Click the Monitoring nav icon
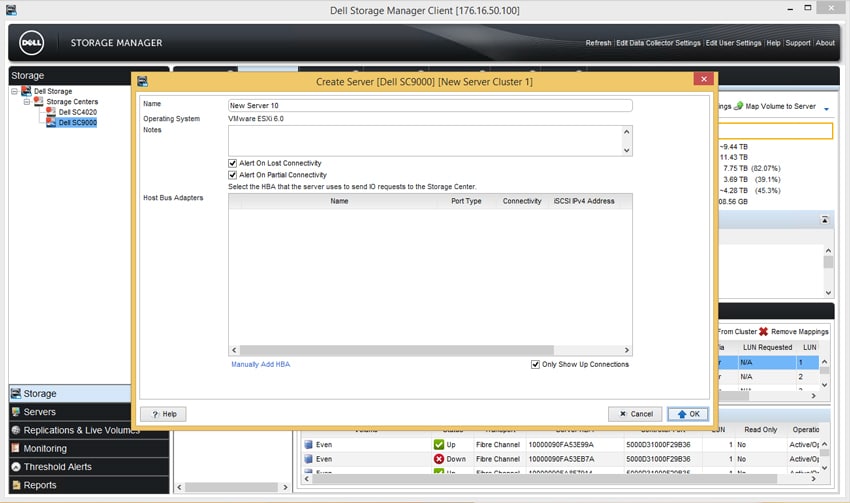 pyautogui.click(x=16, y=448)
